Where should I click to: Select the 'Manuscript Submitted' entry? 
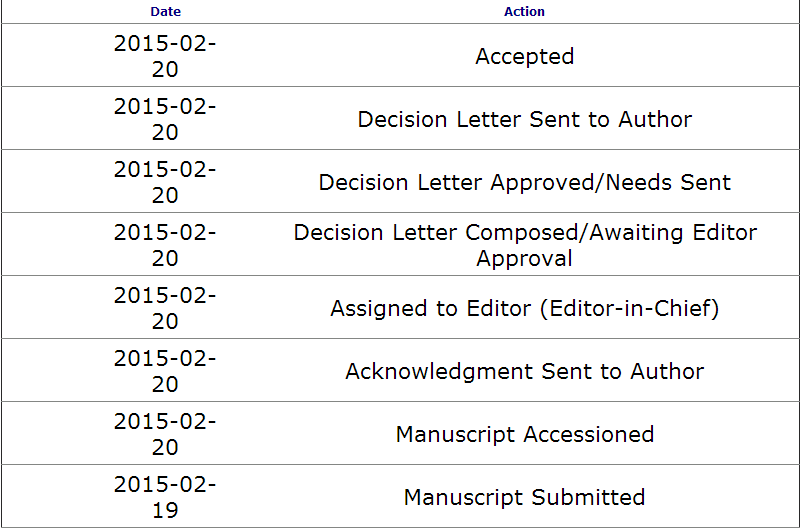tap(524, 497)
